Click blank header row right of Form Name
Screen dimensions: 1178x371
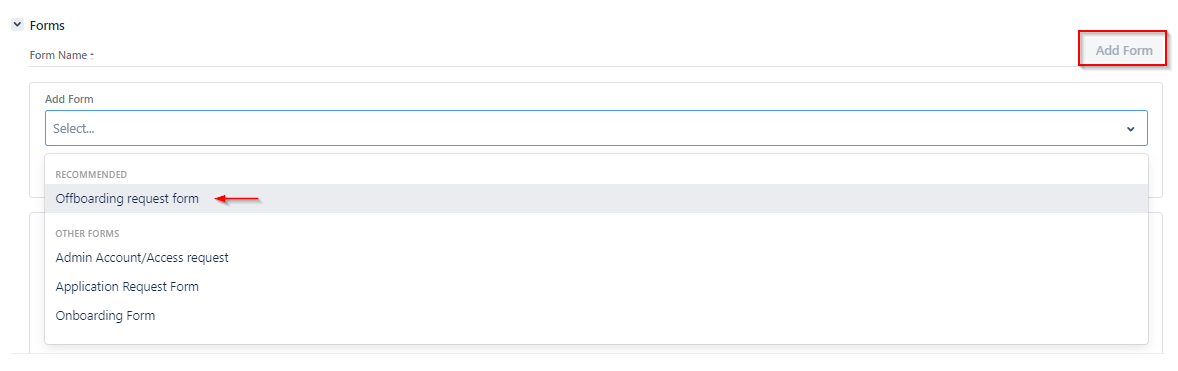pyautogui.click(x=586, y=56)
